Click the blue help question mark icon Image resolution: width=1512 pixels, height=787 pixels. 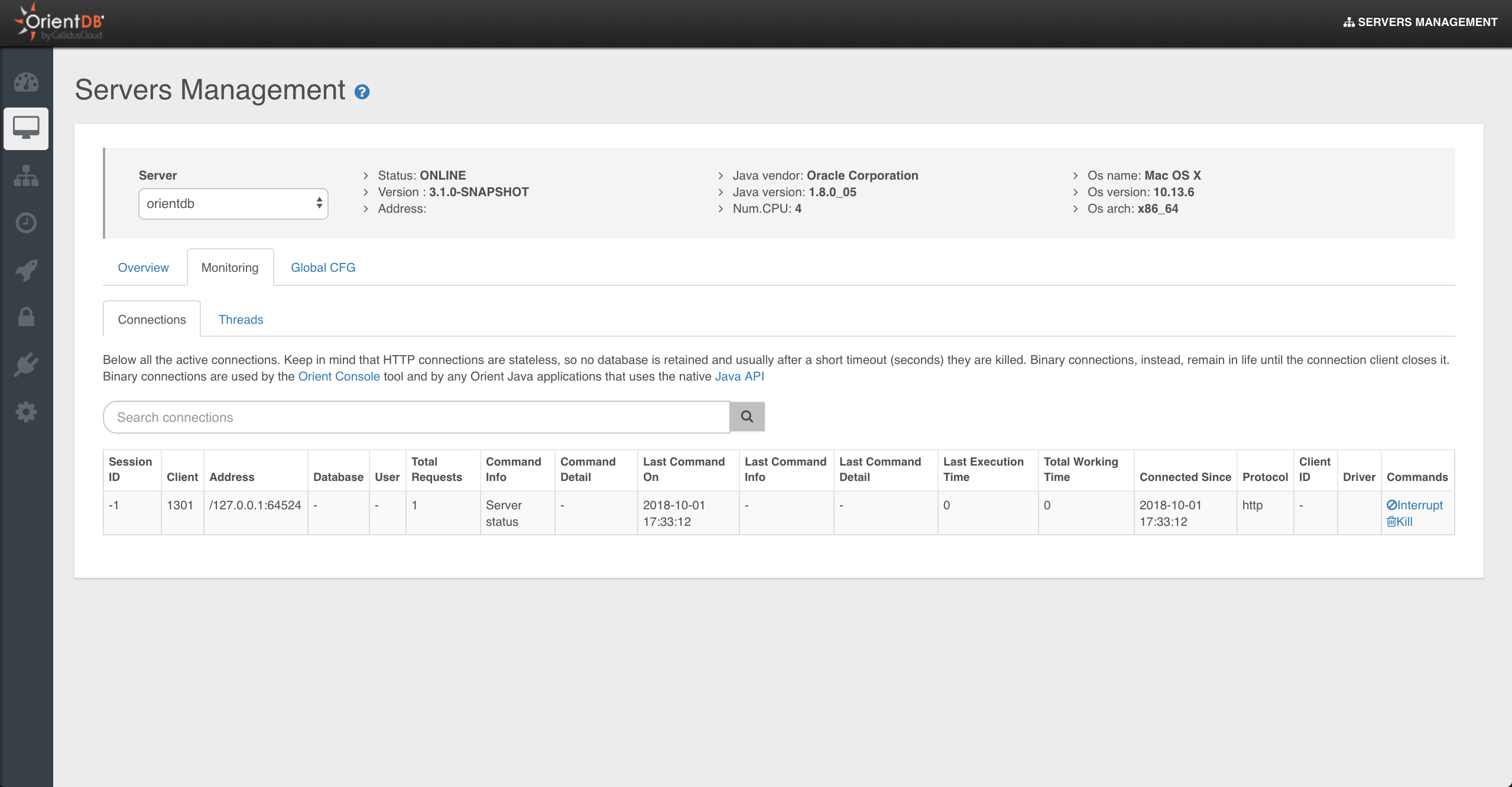pyautogui.click(x=362, y=92)
